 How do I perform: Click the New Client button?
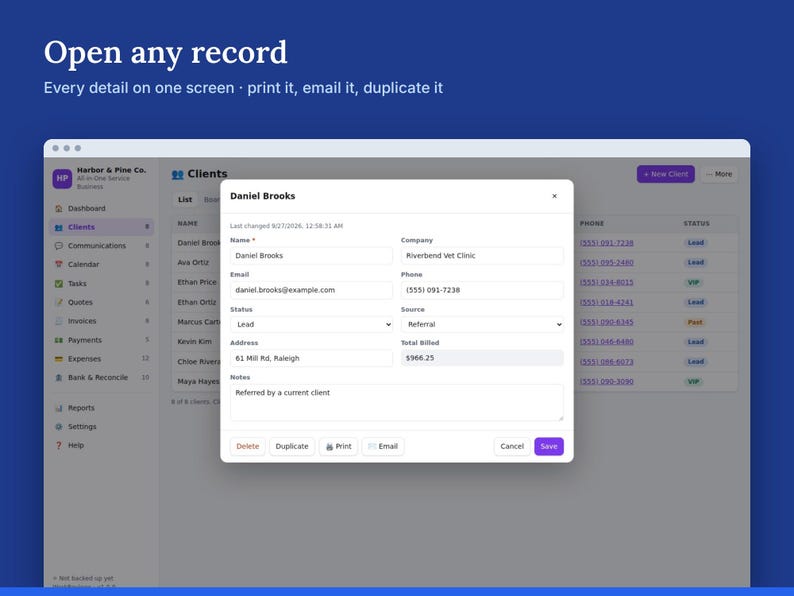point(665,174)
